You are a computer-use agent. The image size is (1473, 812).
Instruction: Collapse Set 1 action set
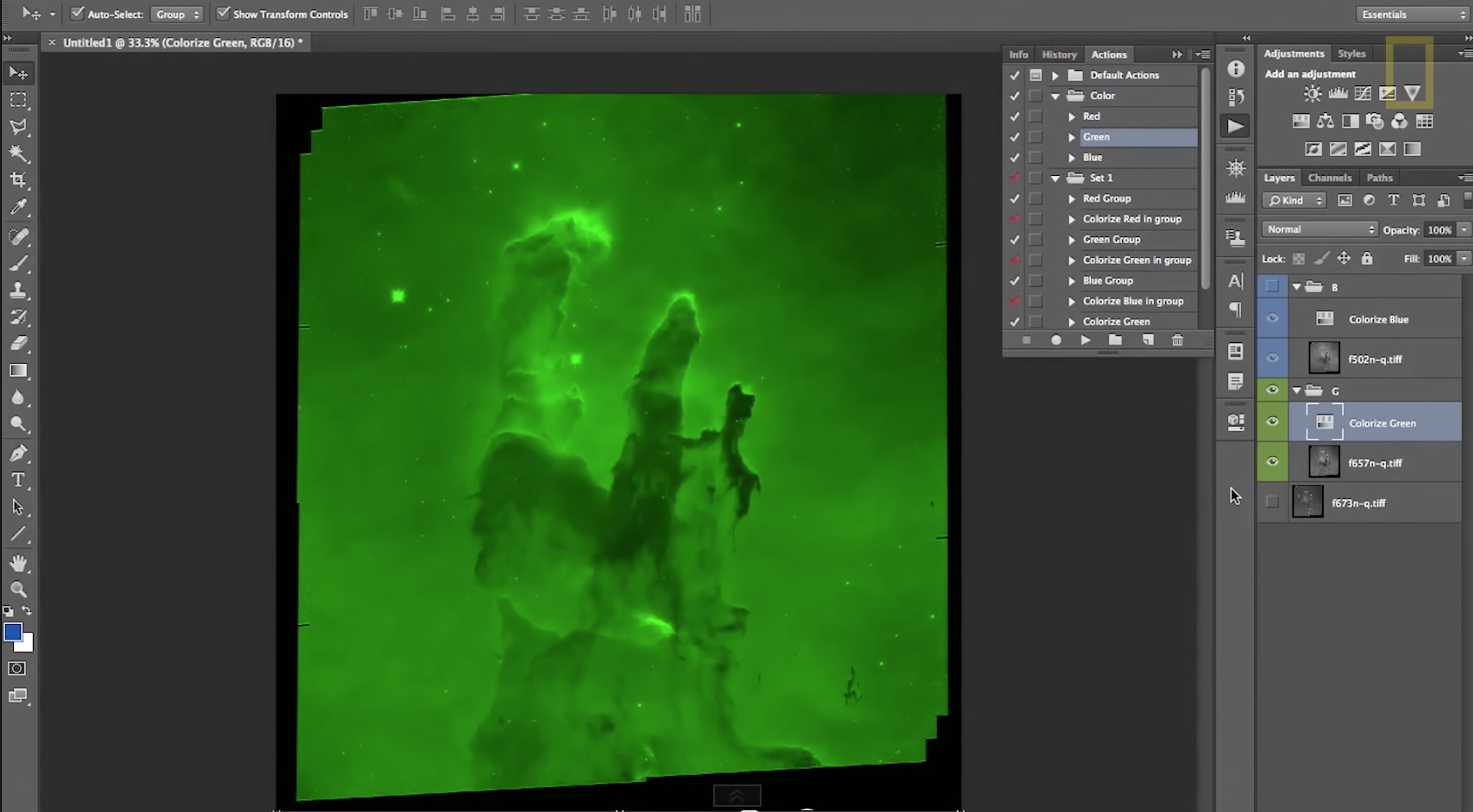pyautogui.click(x=1055, y=178)
